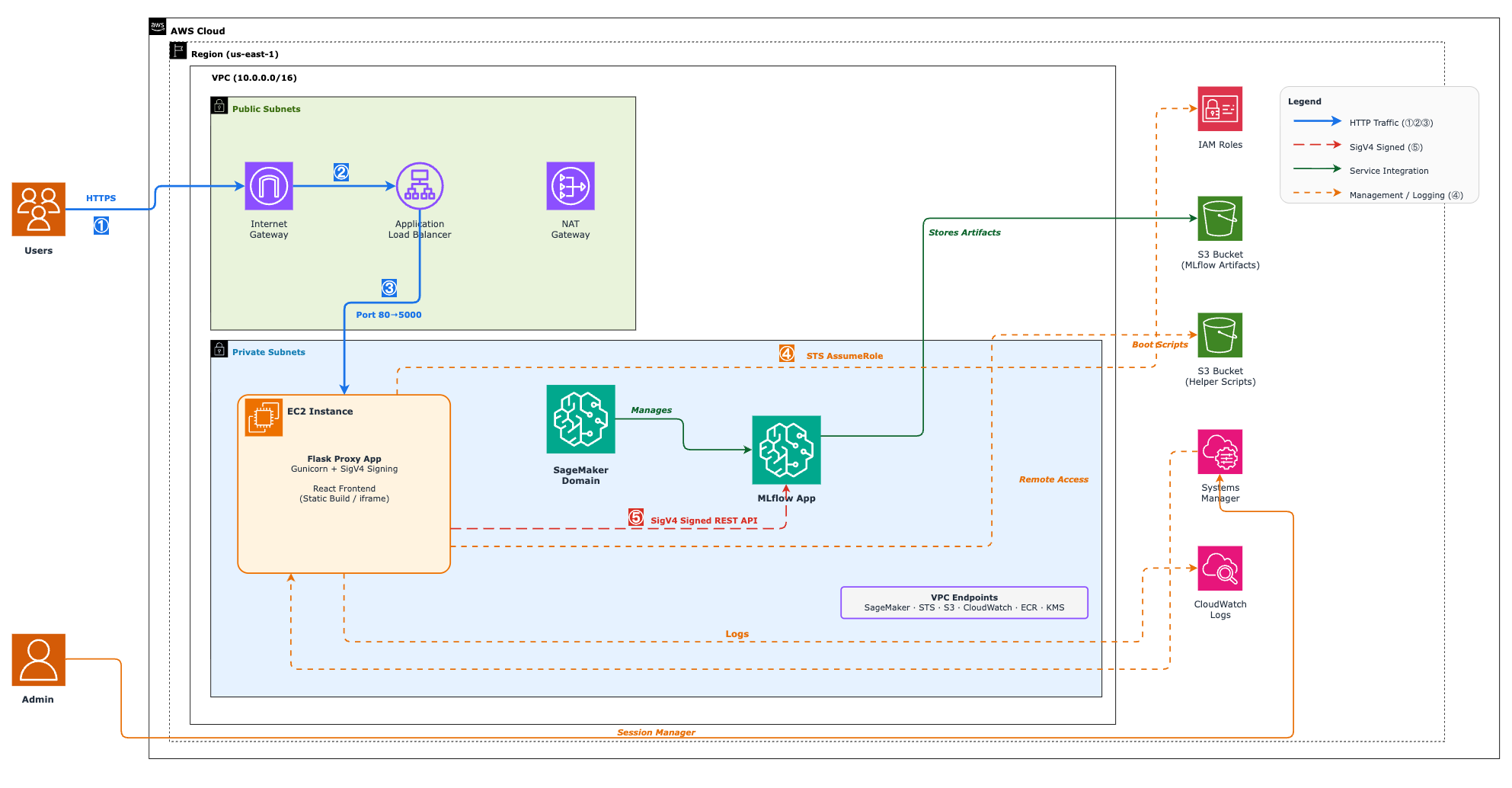
Task: Click the S3 Bucket Helper Scripts icon
Action: point(1220,335)
